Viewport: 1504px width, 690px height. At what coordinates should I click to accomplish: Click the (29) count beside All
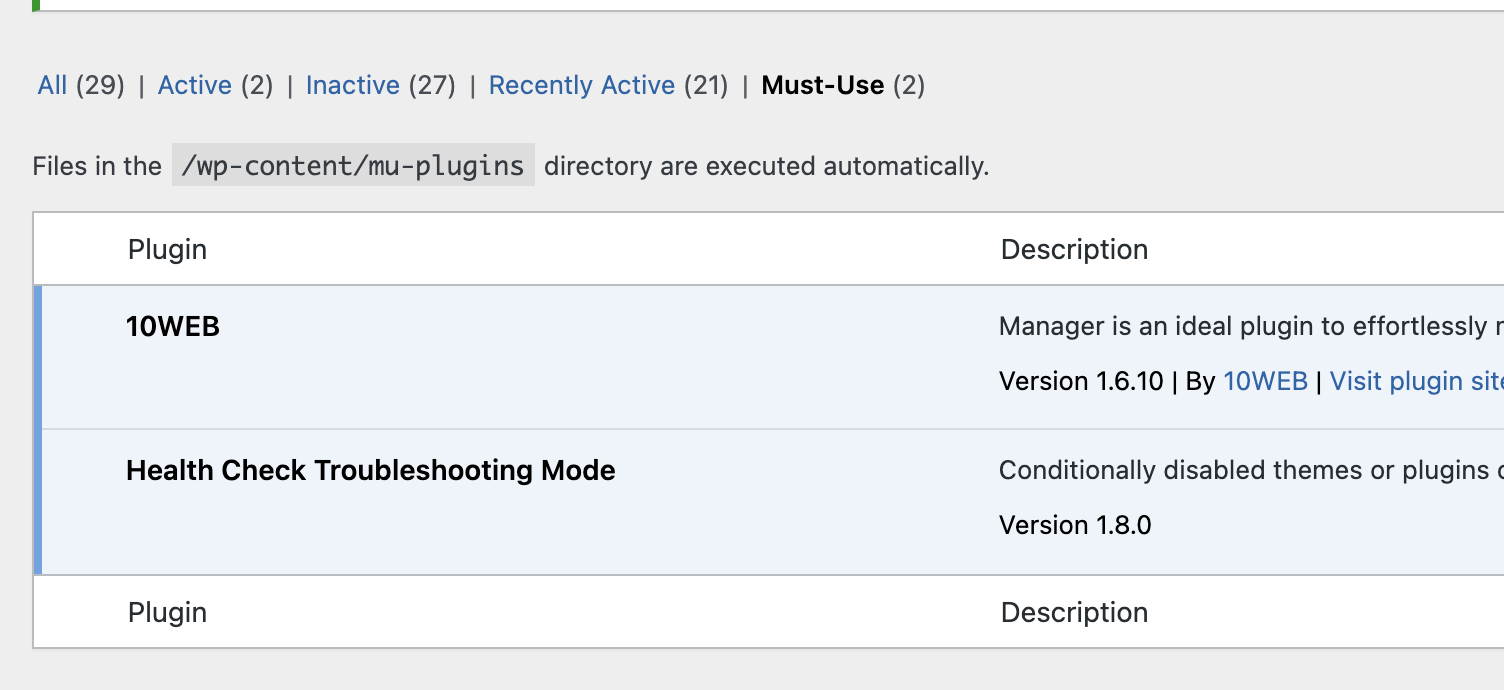pos(100,86)
